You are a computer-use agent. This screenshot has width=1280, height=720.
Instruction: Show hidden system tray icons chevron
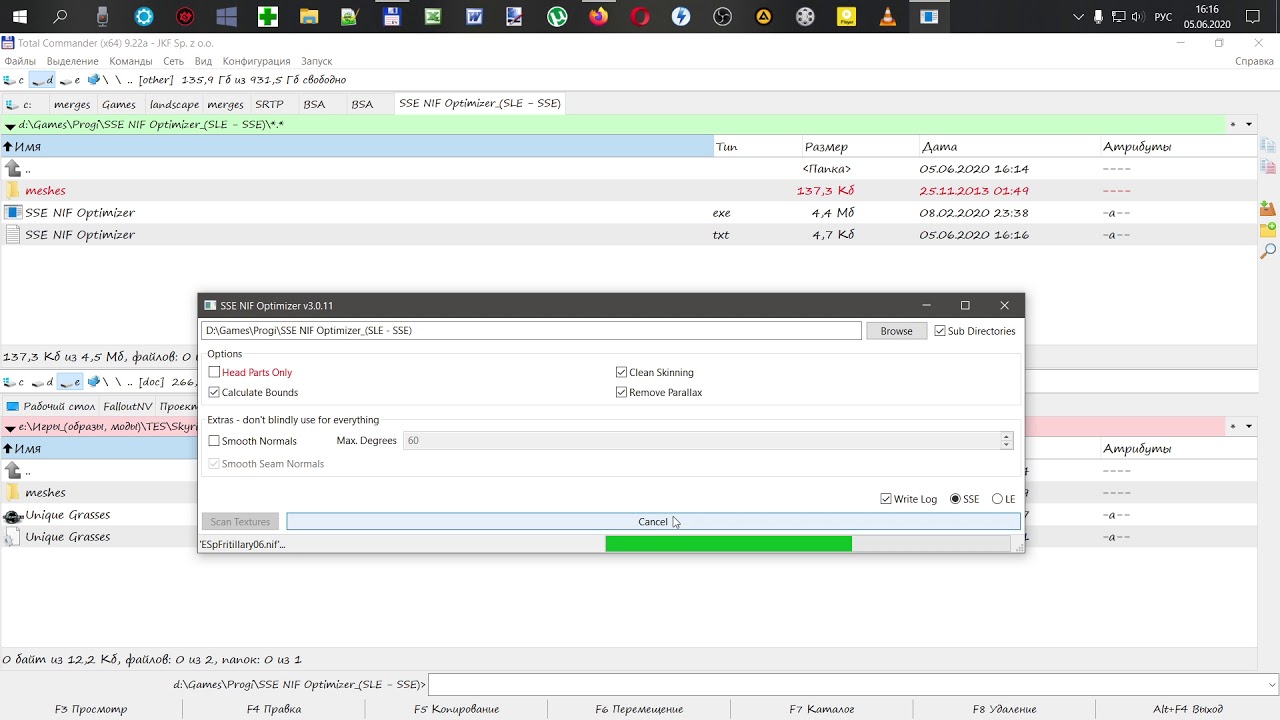click(1078, 17)
